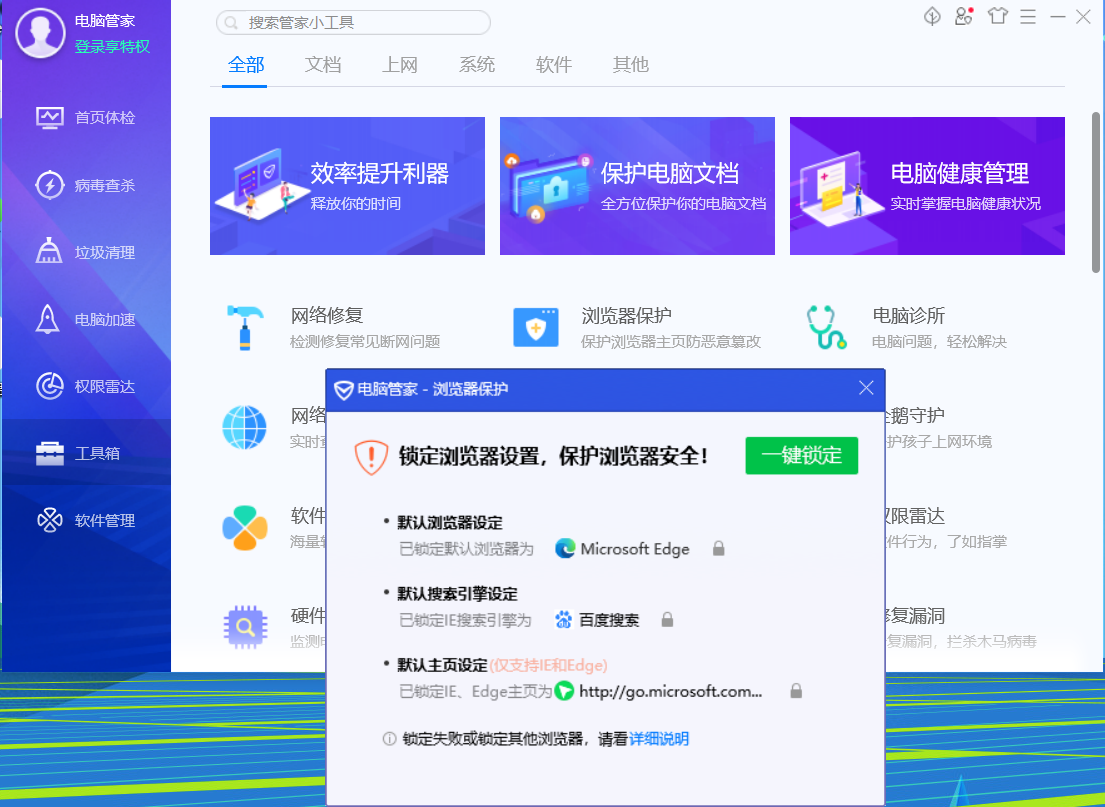Open the skin T-shirt icon
This screenshot has height=807, width=1105.
click(x=997, y=16)
